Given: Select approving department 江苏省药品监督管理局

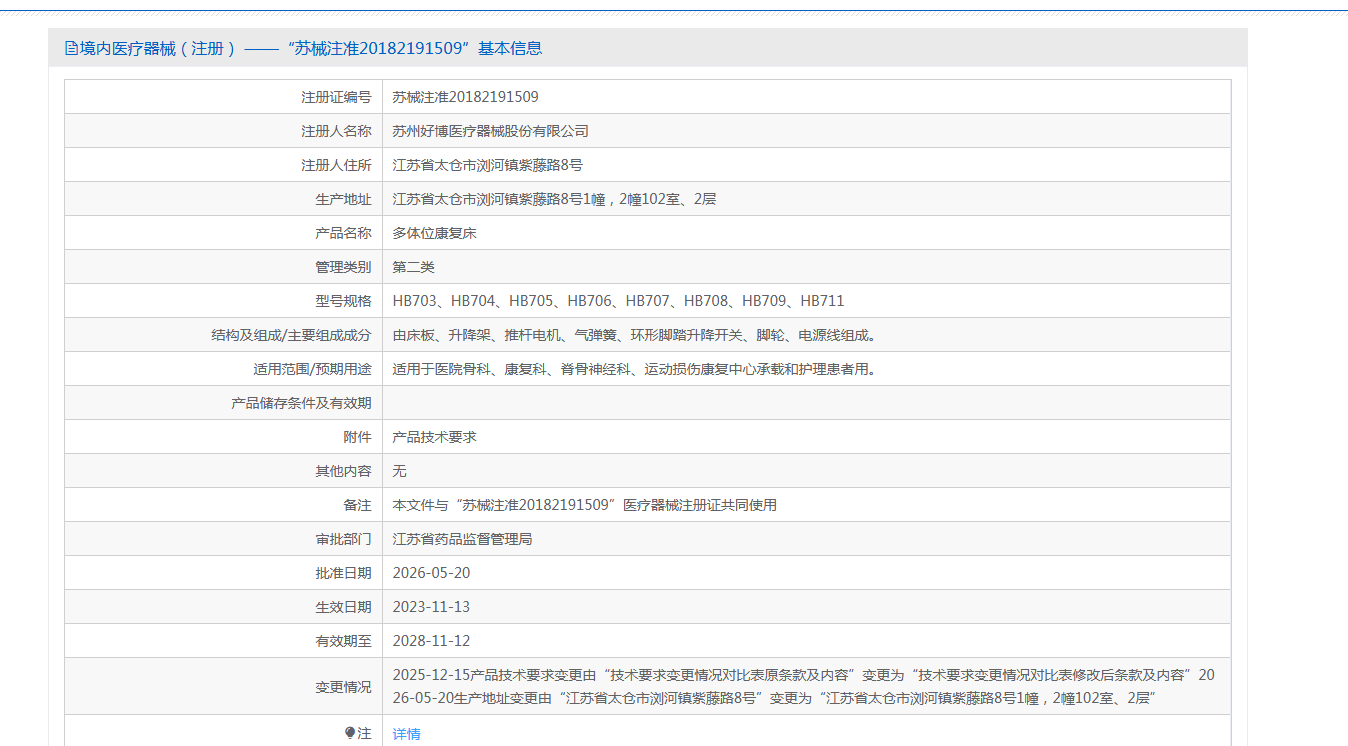Looking at the screenshot, I should coord(463,539).
